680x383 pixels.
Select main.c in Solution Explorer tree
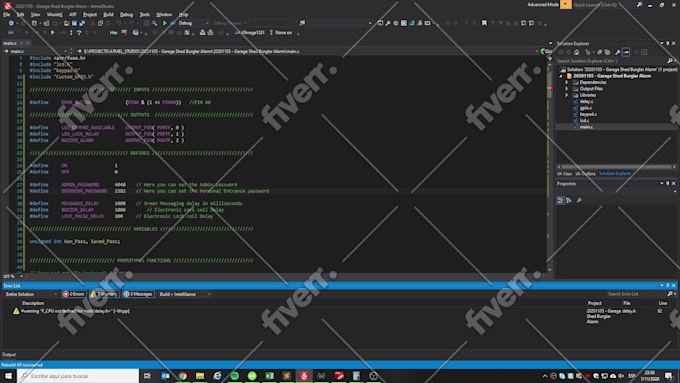click(x=586, y=127)
